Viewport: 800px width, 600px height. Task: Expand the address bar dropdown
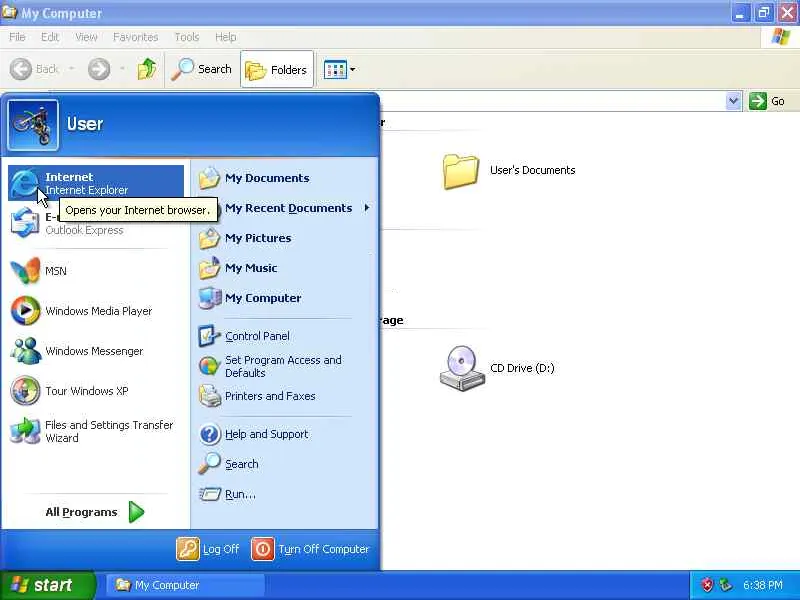click(x=733, y=101)
